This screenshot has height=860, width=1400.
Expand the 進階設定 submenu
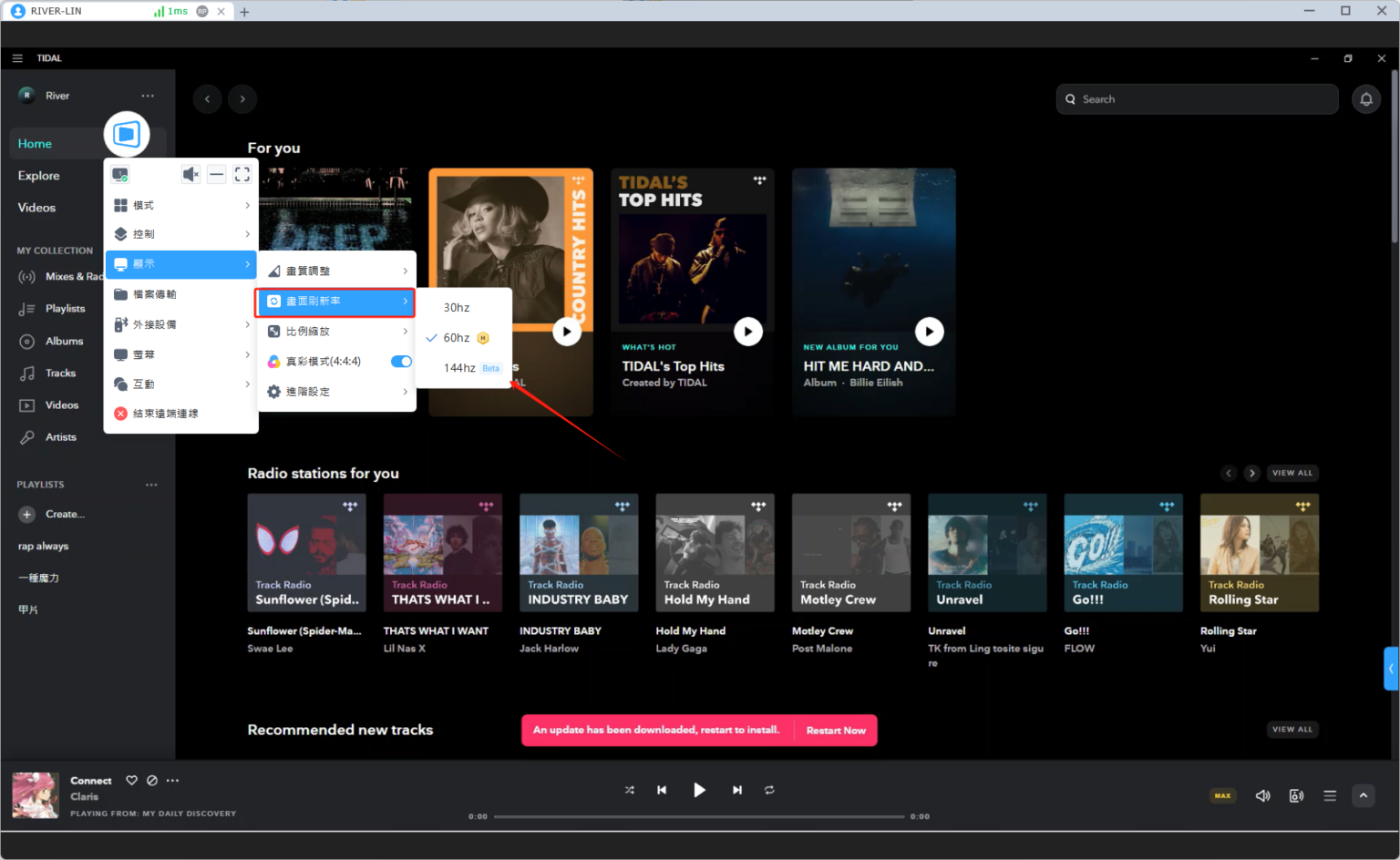337,392
